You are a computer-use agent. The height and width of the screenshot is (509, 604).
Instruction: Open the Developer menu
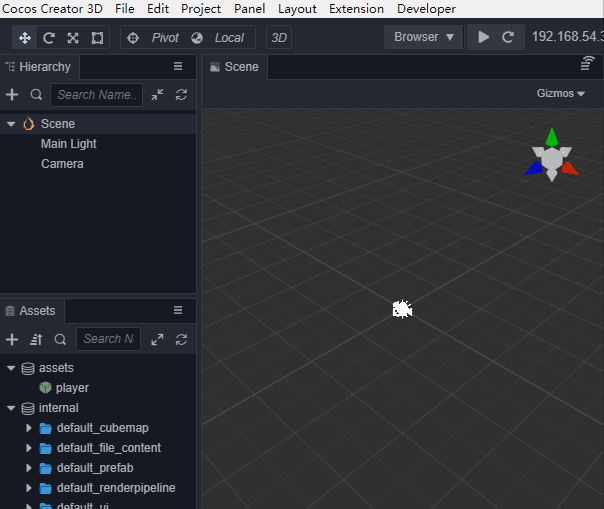426,8
